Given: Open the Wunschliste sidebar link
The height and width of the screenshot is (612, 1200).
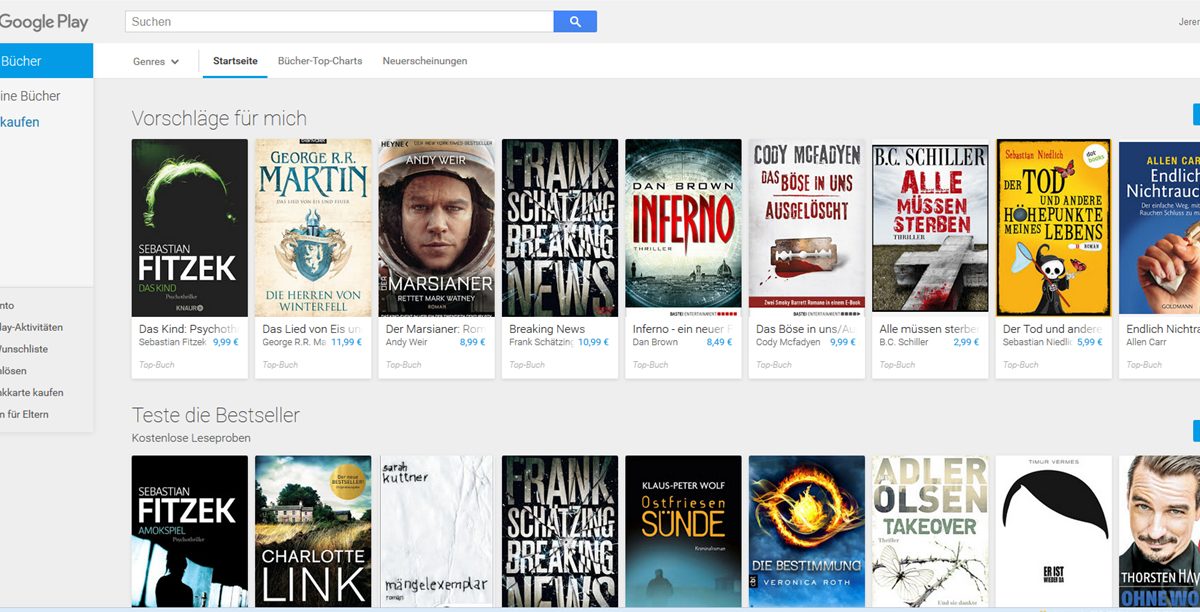Looking at the screenshot, I should [x=24, y=349].
